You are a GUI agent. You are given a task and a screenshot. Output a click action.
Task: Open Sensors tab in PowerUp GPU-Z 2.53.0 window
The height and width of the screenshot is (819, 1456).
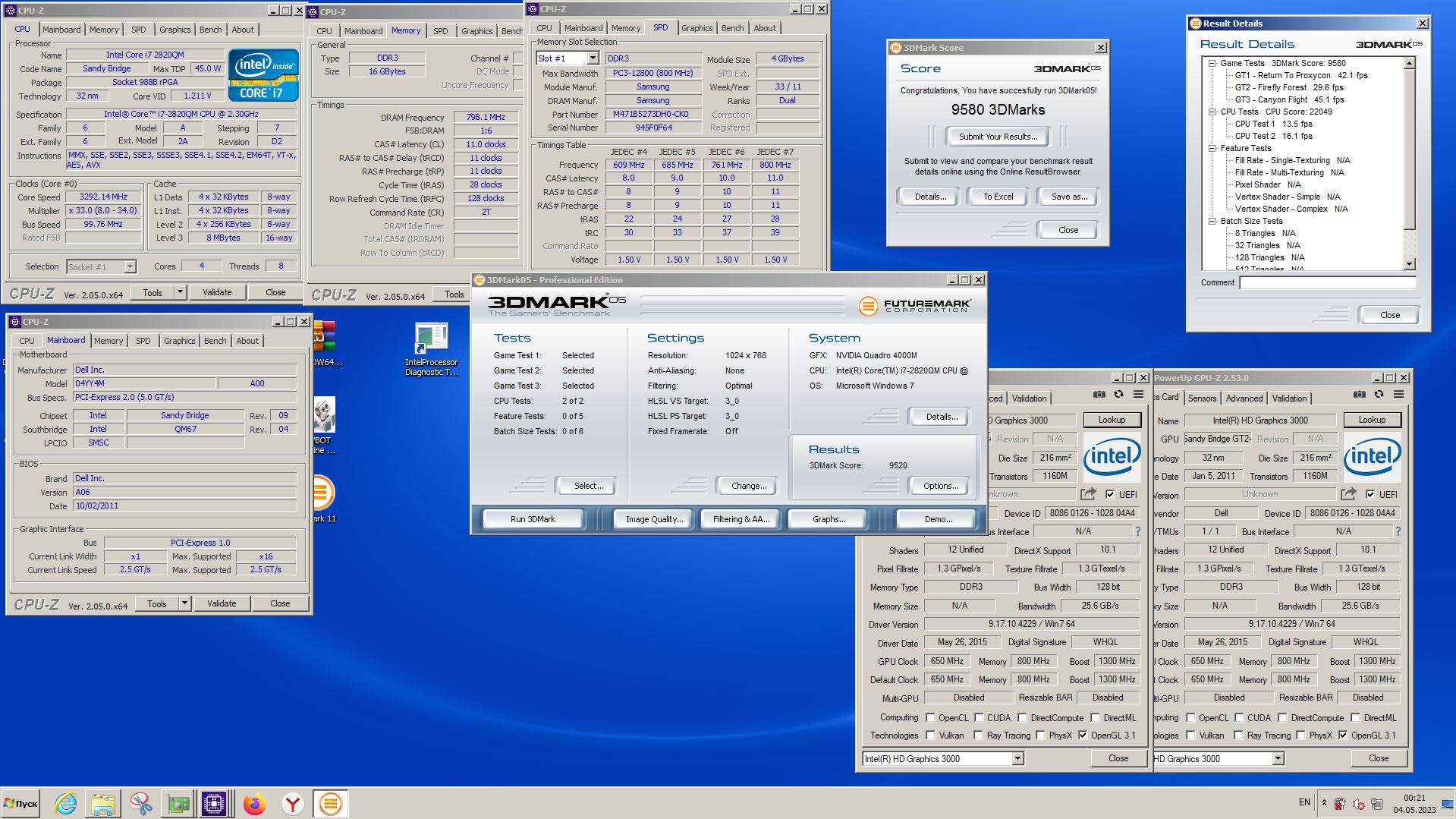click(x=1202, y=398)
